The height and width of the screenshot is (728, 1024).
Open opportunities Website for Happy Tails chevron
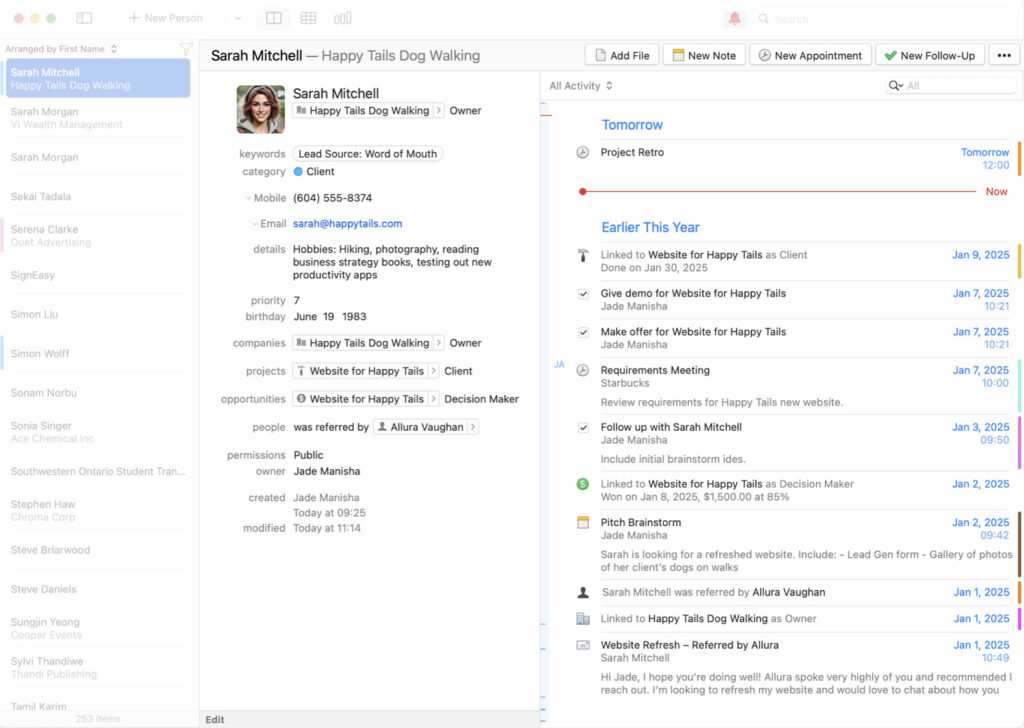coord(433,399)
